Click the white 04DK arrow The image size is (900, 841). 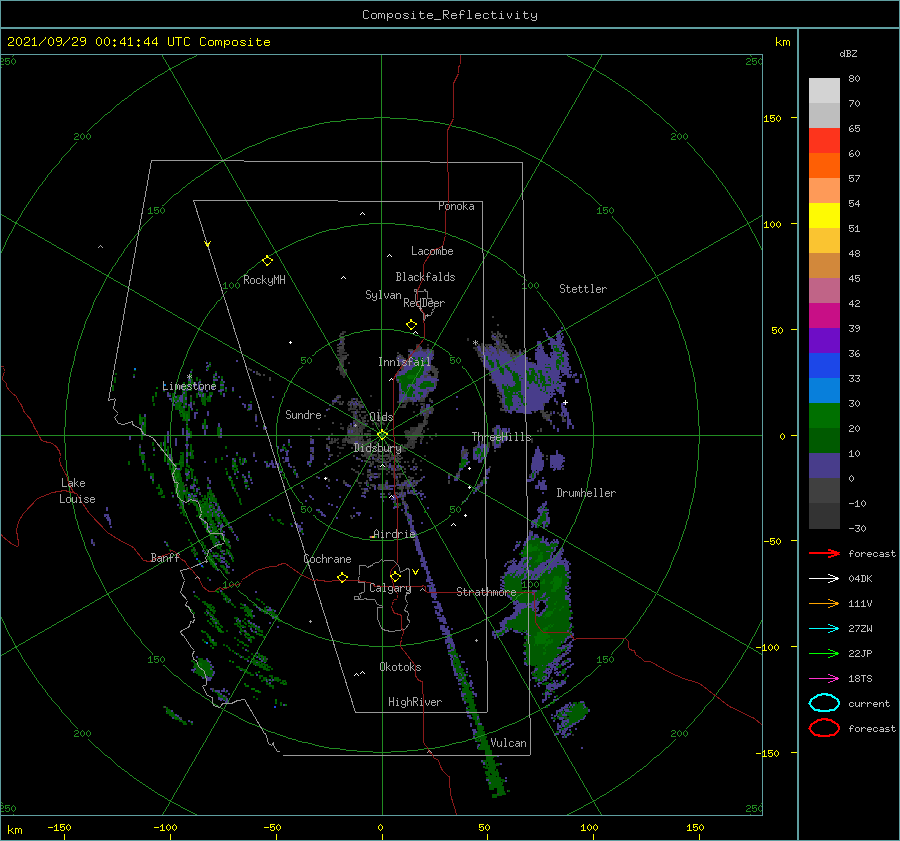click(x=824, y=579)
